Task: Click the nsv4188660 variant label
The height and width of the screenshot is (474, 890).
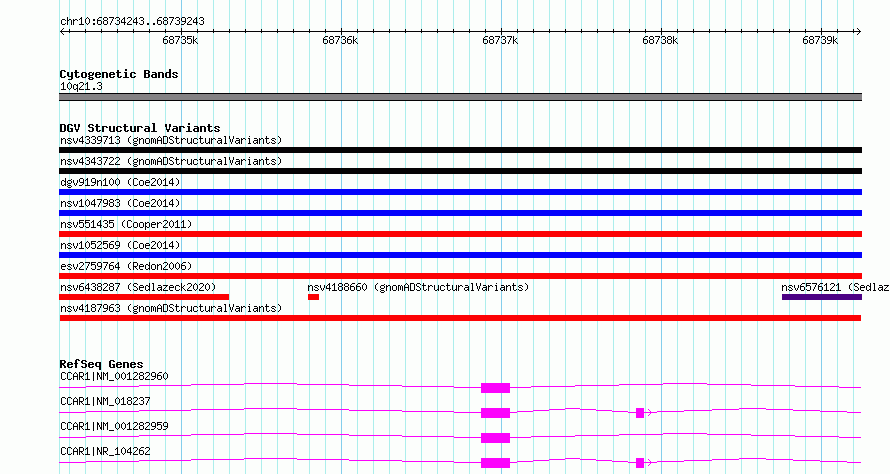Action: 418,287
